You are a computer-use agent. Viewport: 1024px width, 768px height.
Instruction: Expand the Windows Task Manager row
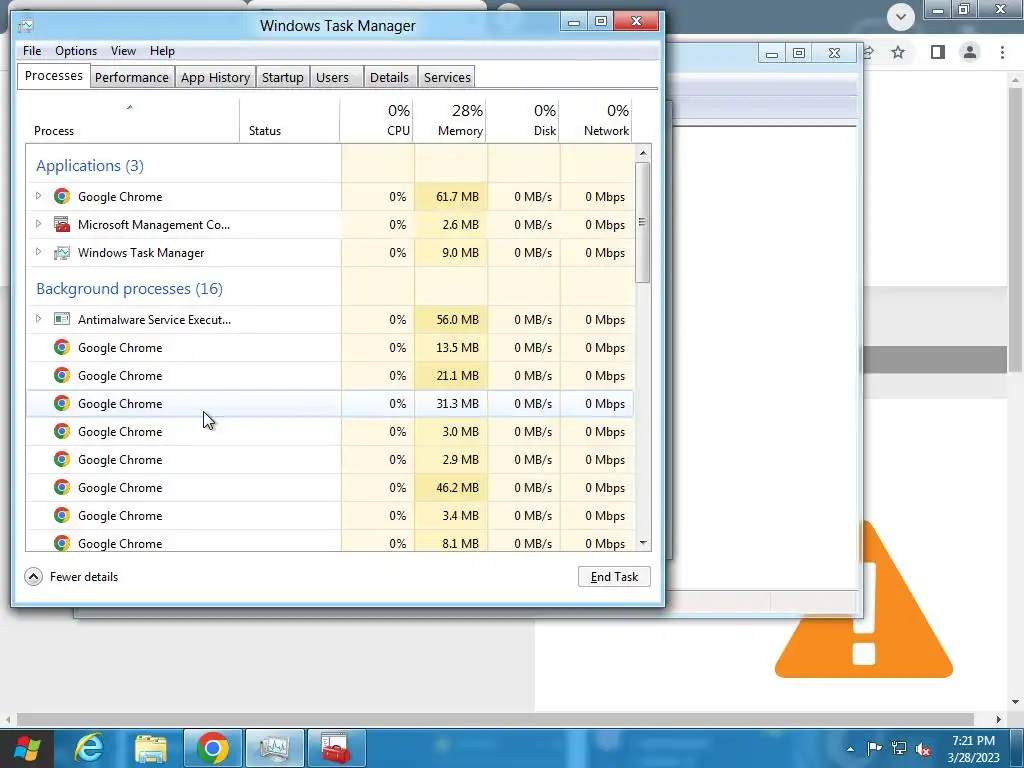pos(38,252)
